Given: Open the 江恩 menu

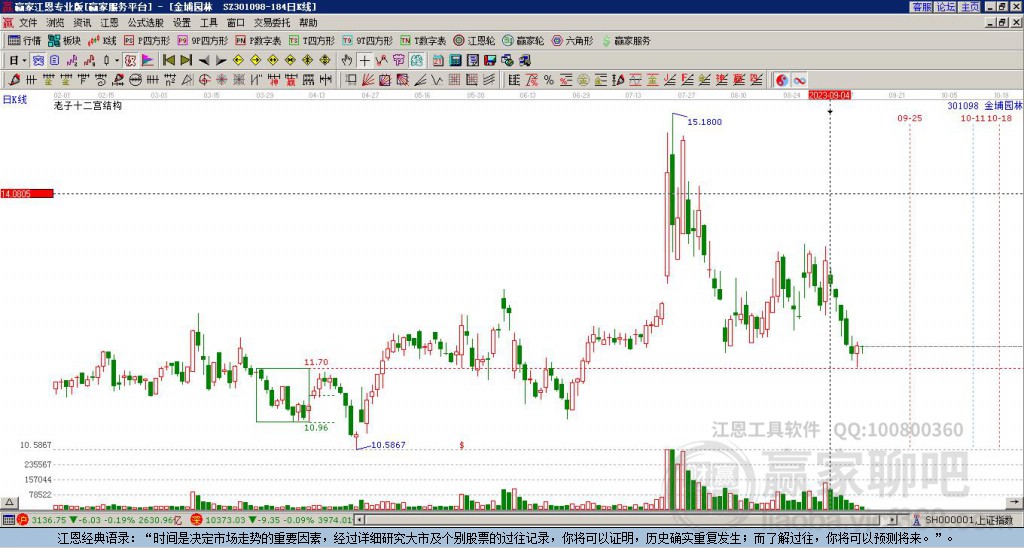Looking at the screenshot, I should (109, 23).
